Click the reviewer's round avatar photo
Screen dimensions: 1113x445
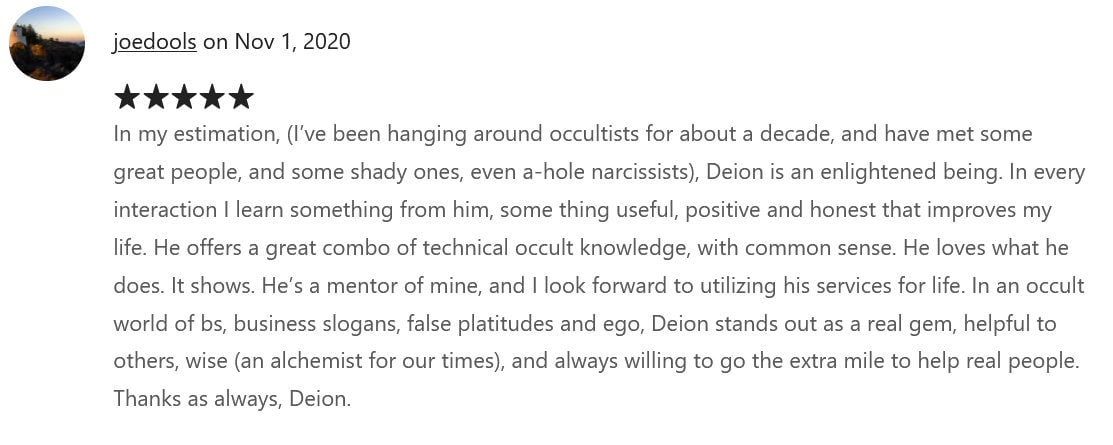(x=47, y=43)
